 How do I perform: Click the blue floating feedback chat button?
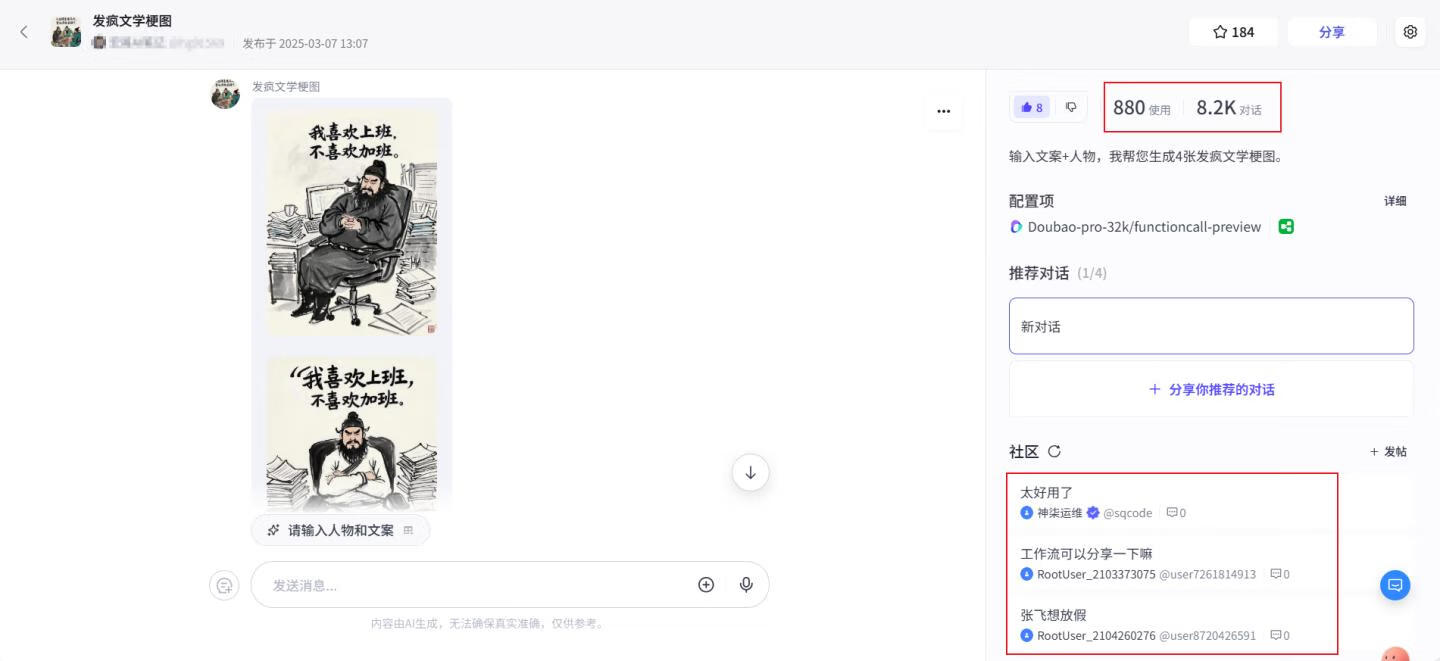click(x=1395, y=585)
